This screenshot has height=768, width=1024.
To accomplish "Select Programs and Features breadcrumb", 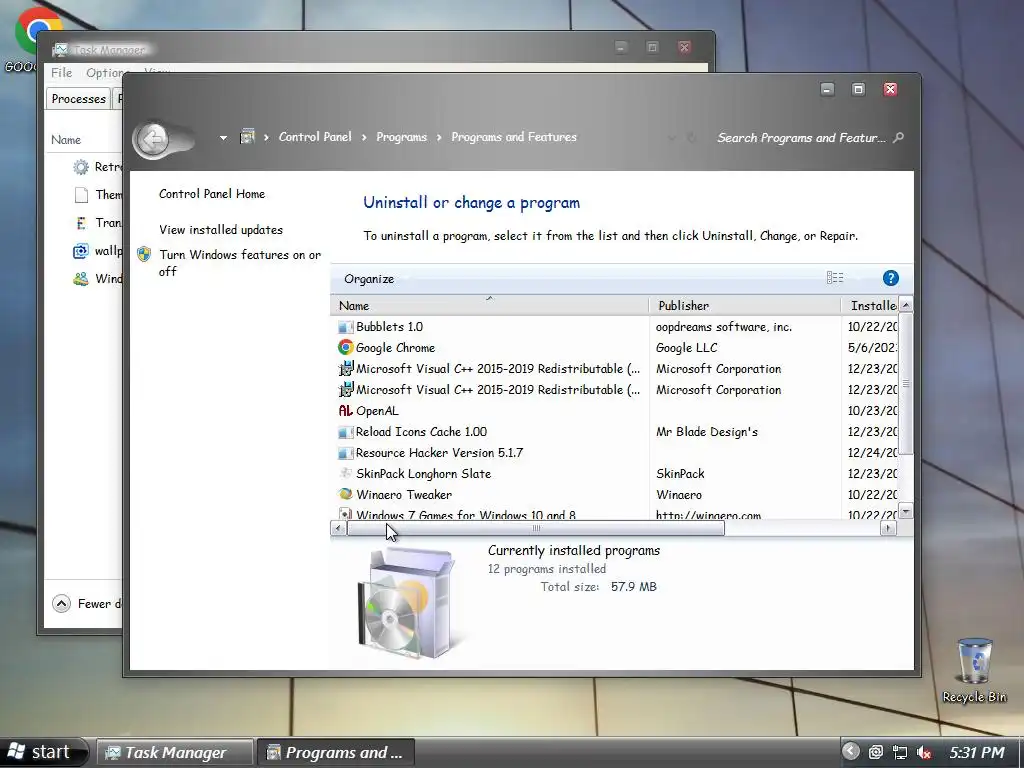I will 514,137.
